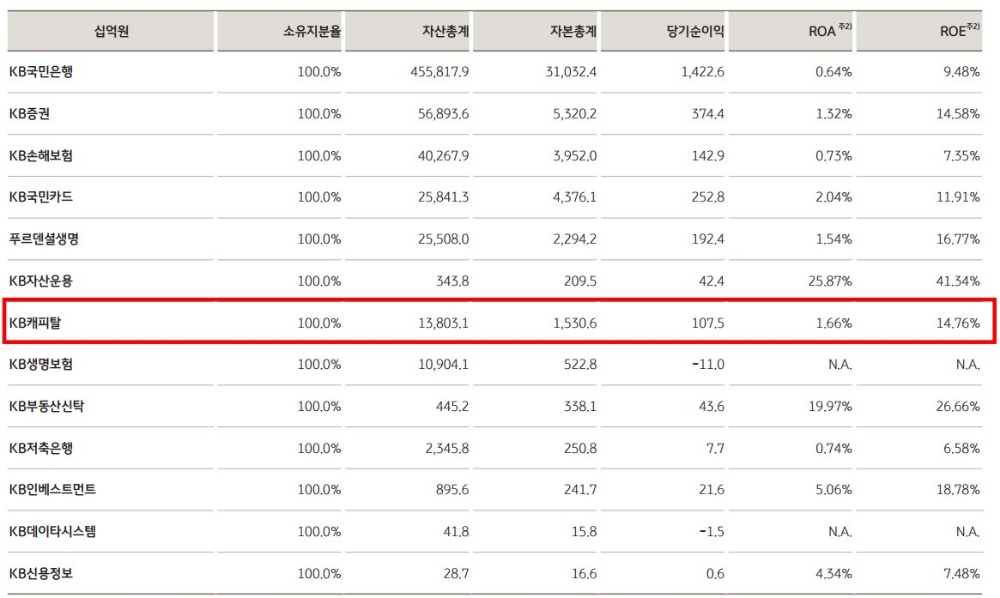Click the 십억원 header cell
The height and width of the screenshot is (598, 1000).
tap(113, 30)
